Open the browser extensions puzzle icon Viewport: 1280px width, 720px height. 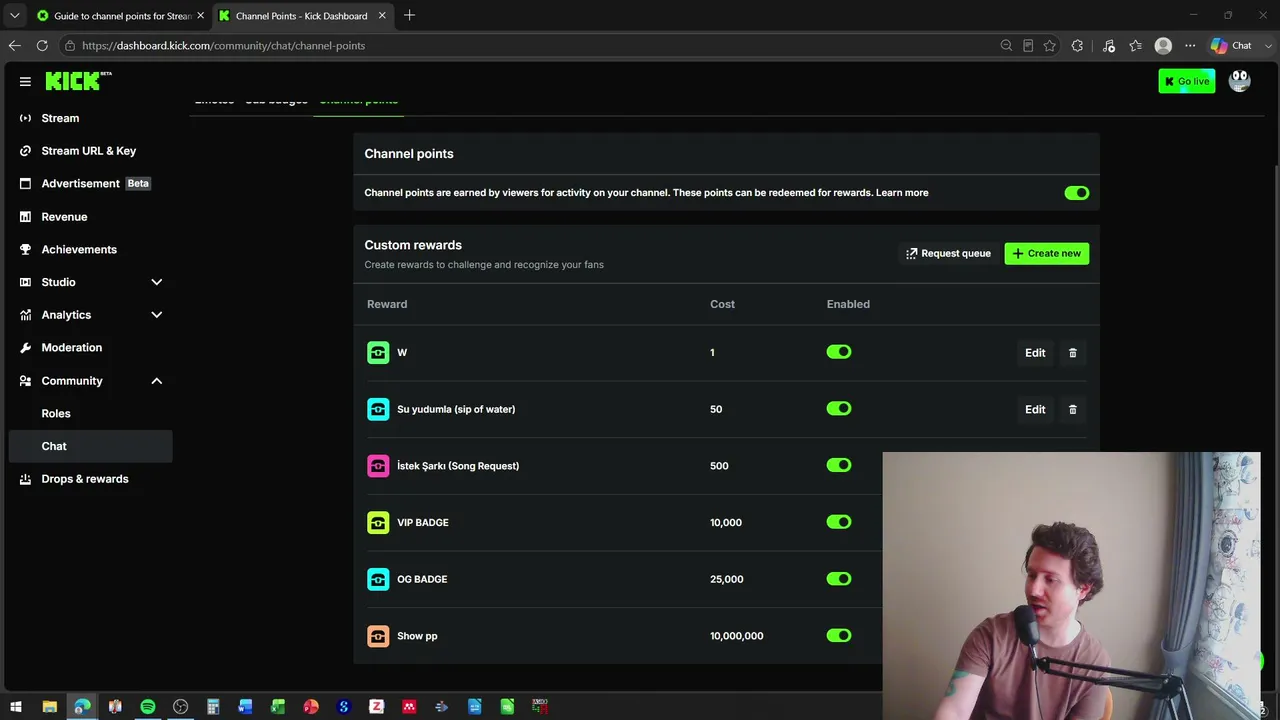point(1077,45)
